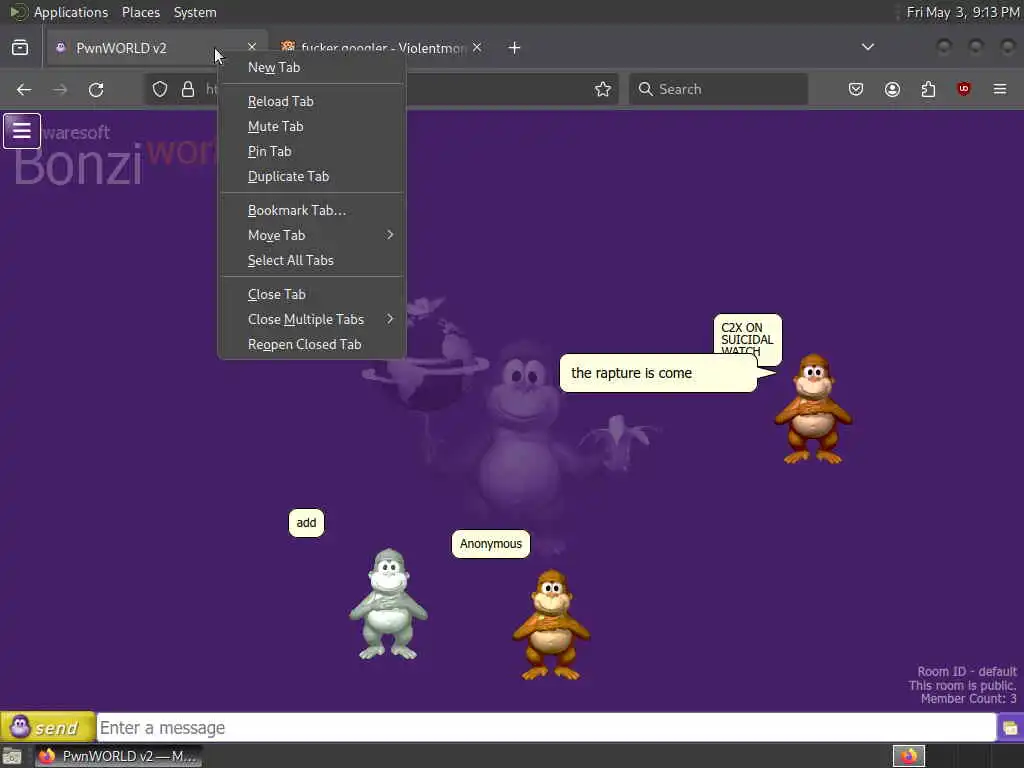1024x768 pixels.
Task: Open the tracking protection shield icon
Action: [x=159, y=89]
